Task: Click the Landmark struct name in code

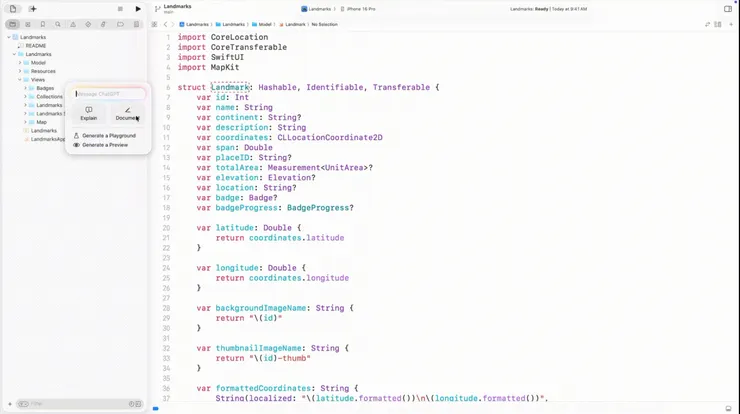Action: point(230,87)
